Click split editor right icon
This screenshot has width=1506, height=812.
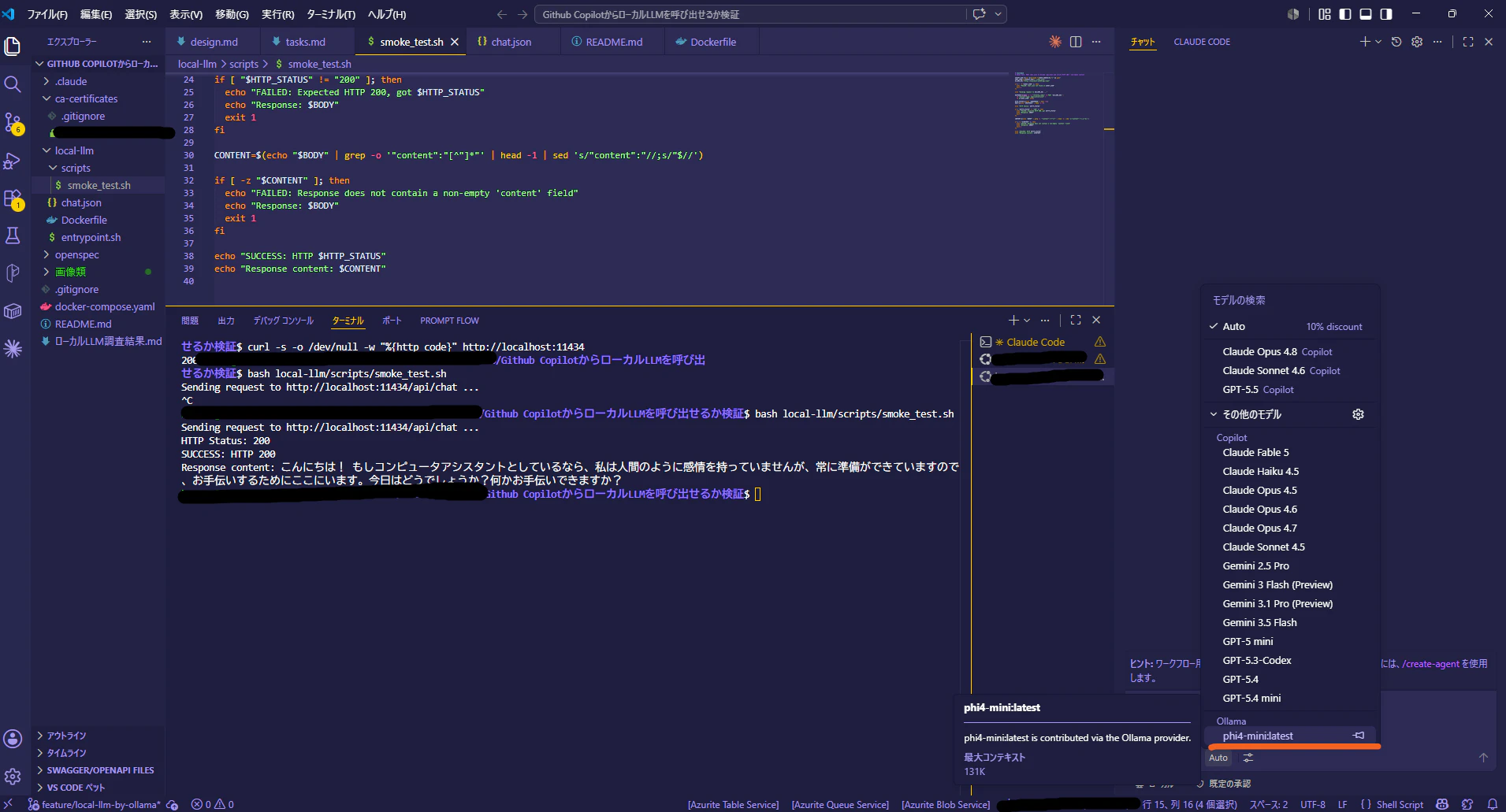point(1076,42)
